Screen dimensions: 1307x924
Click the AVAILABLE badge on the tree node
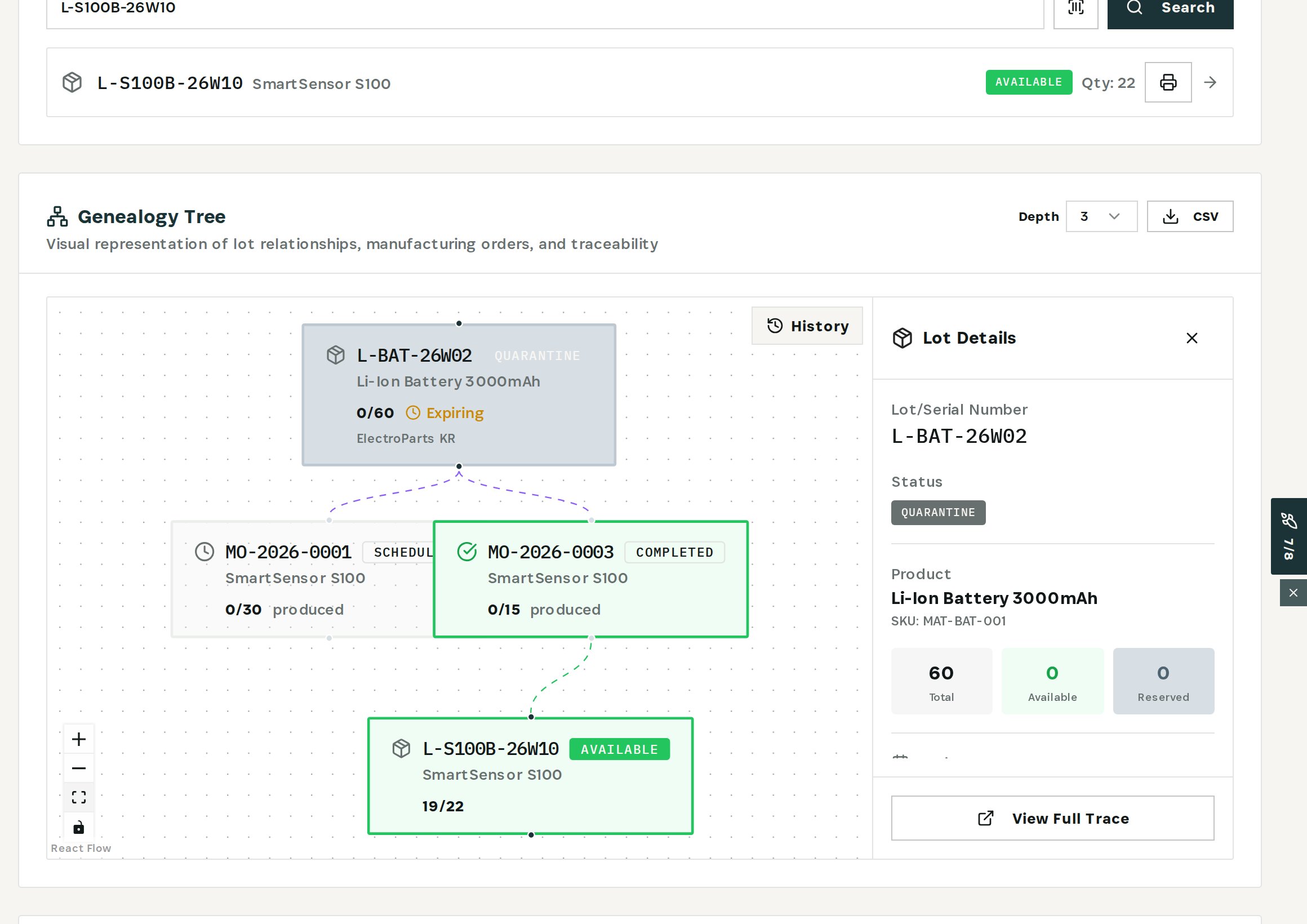(x=619, y=749)
